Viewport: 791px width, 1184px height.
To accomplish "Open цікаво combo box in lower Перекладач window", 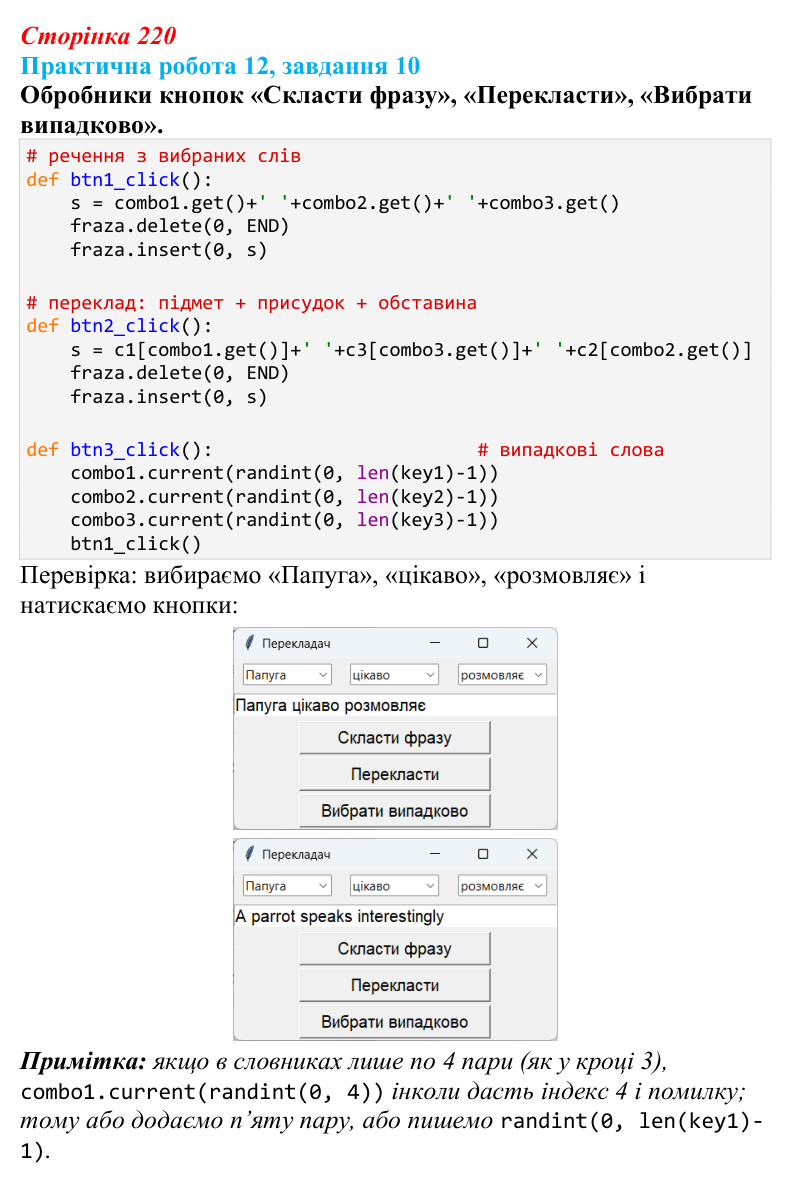I will point(394,886).
